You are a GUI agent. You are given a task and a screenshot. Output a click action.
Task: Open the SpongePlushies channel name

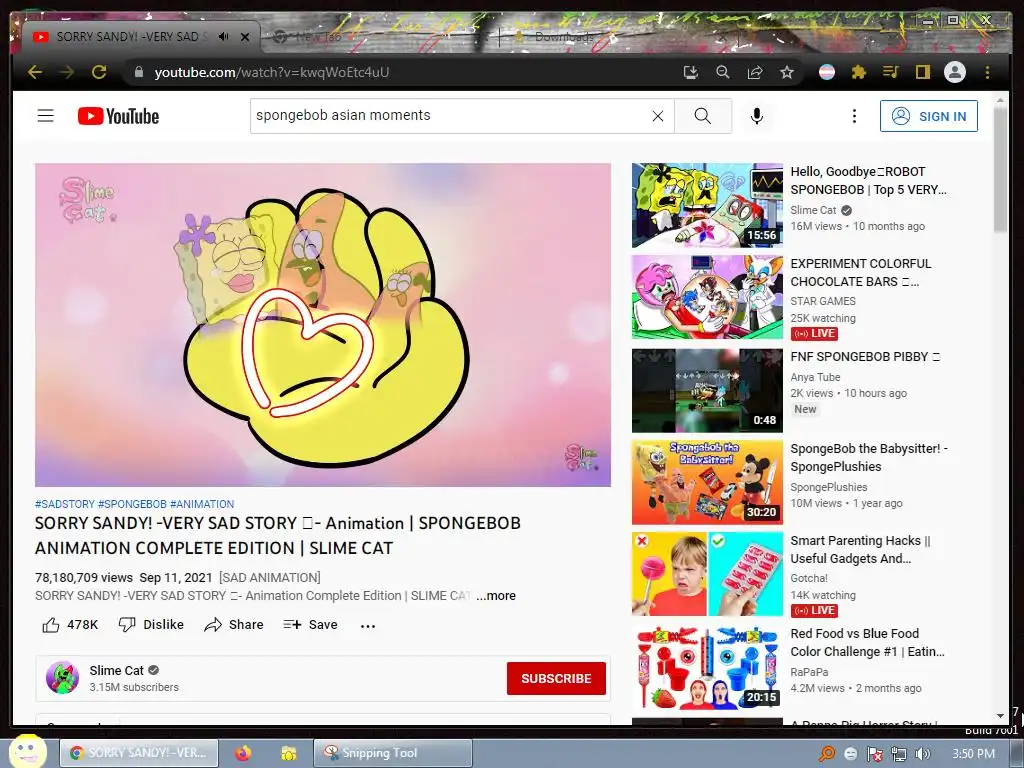829,487
